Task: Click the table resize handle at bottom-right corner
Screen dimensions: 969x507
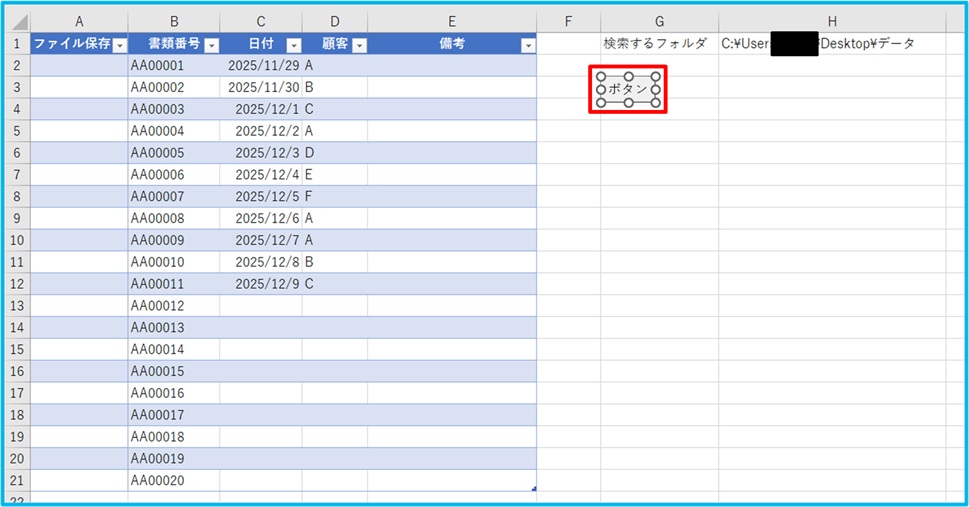Action: [x=533, y=488]
